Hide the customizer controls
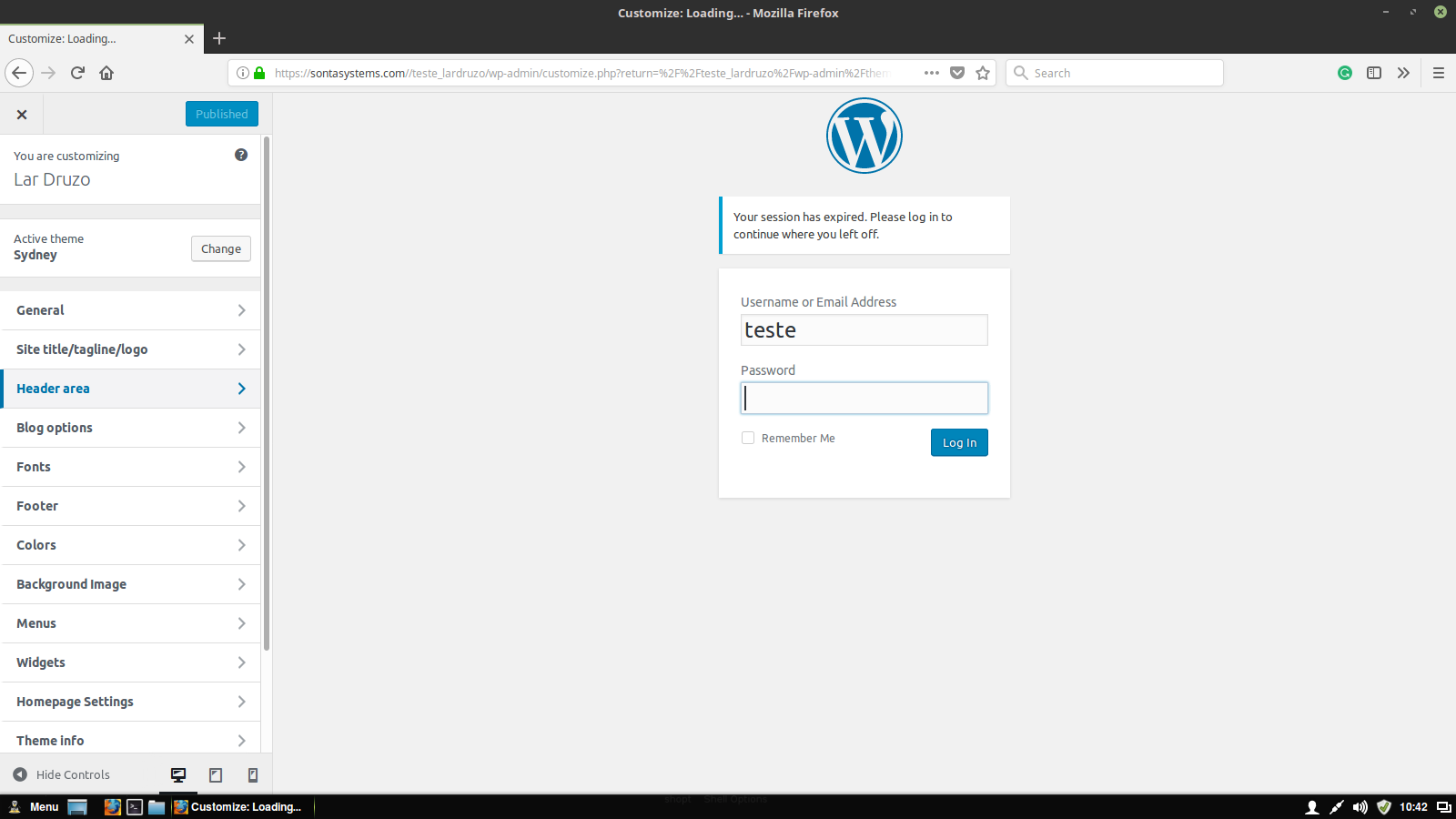The image size is (1456, 819). (61, 775)
